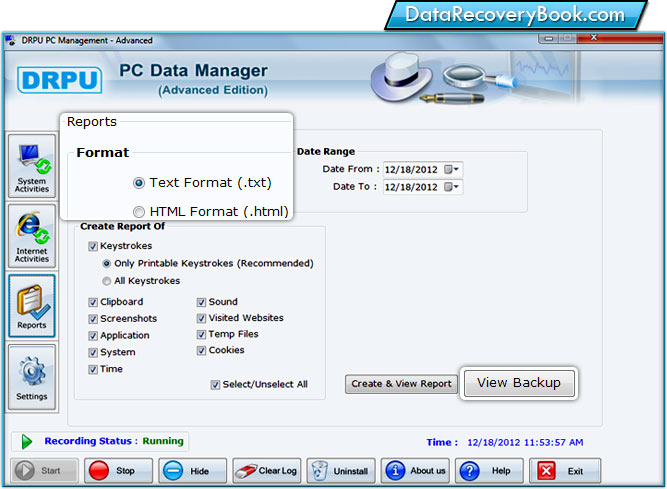Toggle the Time checkbox
Screen dimensions: 667x489
point(93,370)
